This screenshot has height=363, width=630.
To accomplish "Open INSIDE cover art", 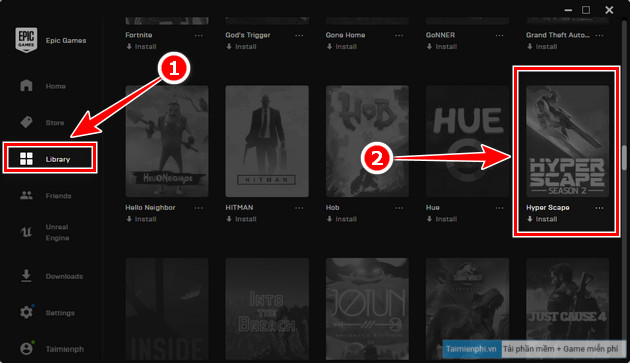I will (167, 309).
